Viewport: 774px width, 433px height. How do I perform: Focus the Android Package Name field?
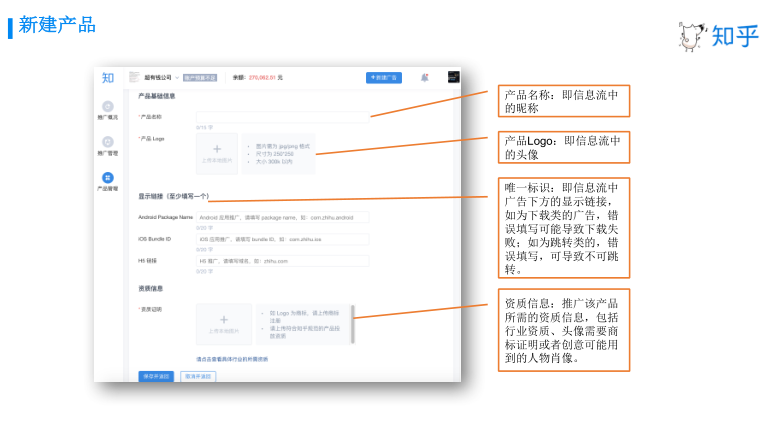[x=282, y=216]
